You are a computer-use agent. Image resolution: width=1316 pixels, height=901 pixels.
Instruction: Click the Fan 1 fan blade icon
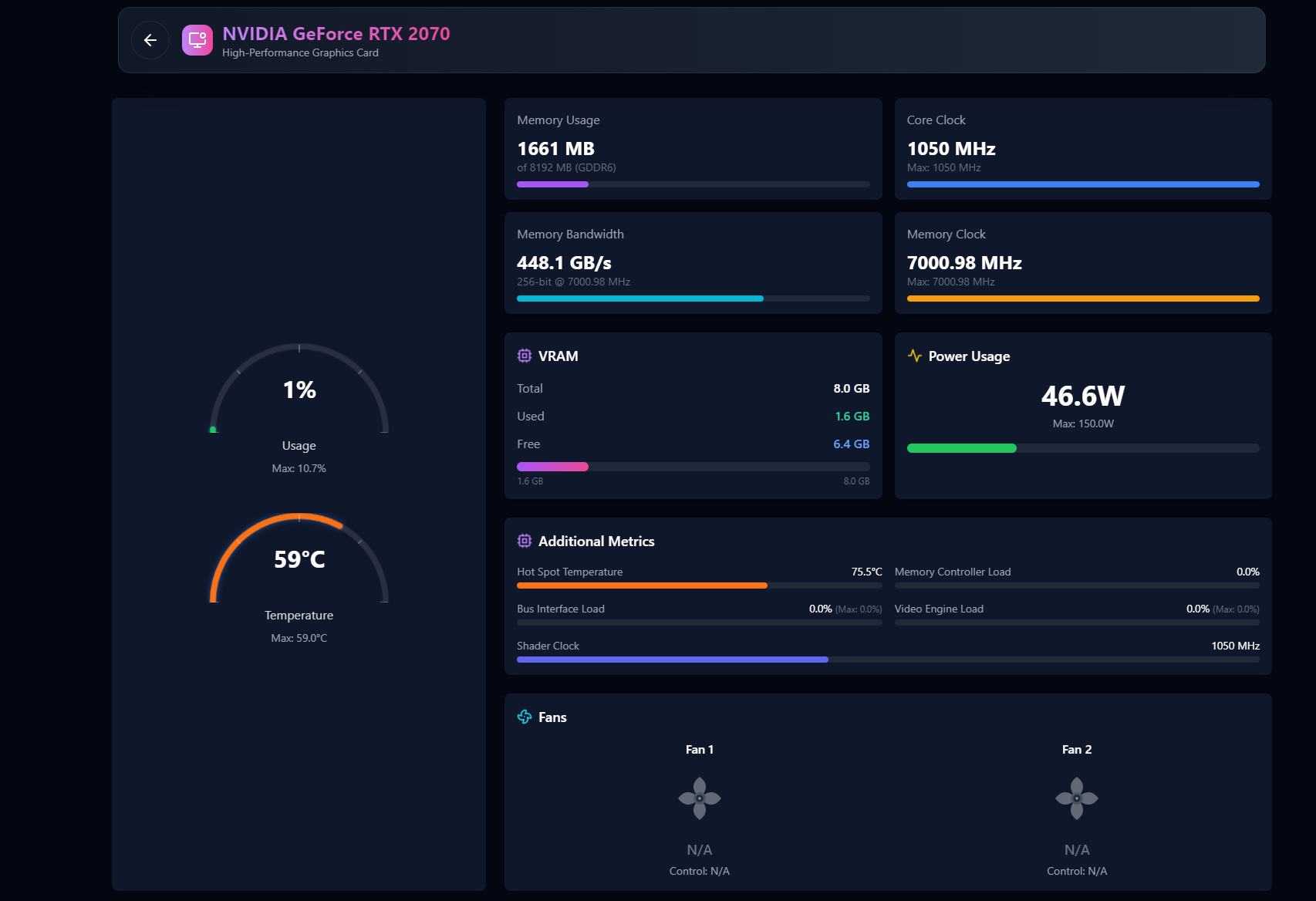point(700,798)
